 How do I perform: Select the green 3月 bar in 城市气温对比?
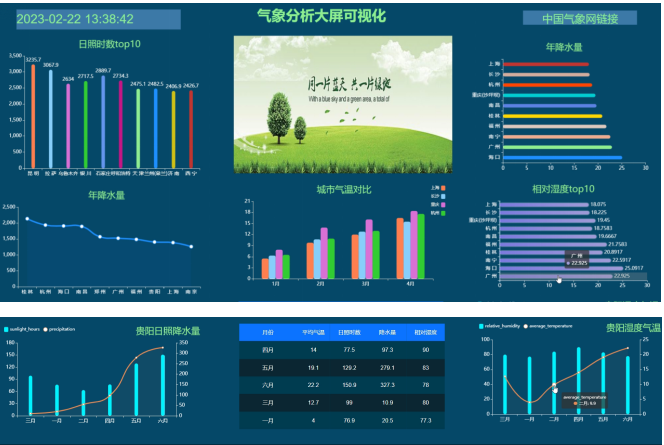click(x=376, y=255)
